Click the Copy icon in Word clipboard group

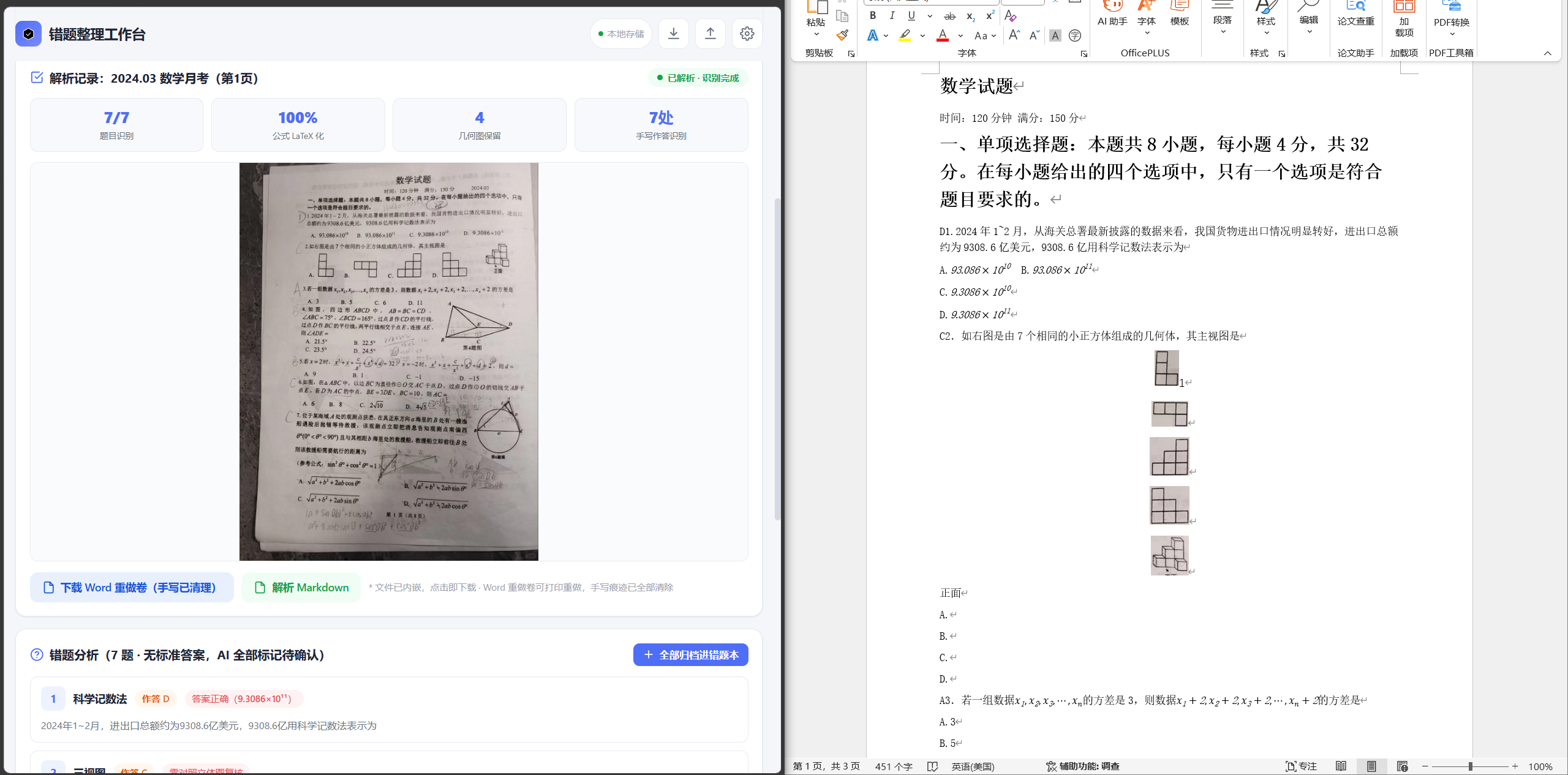pos(843,17)
